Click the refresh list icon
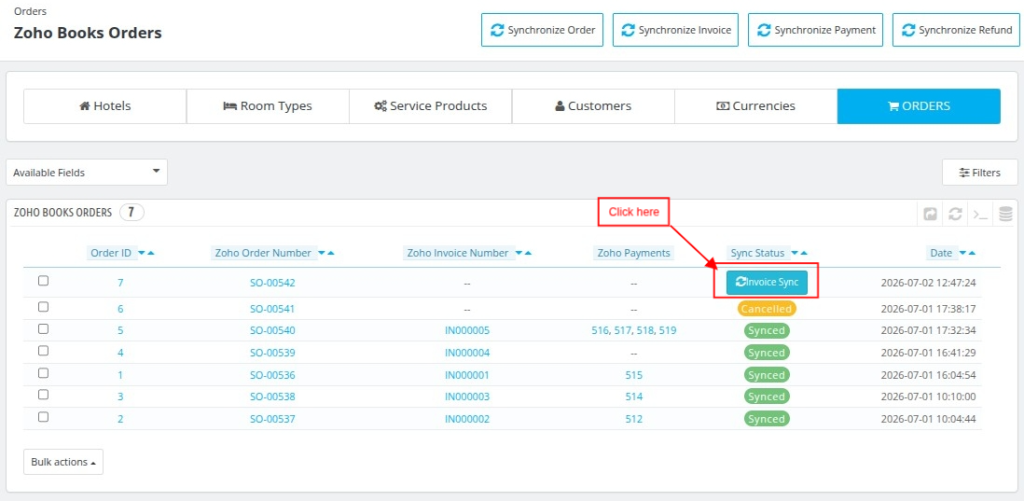Image resolution: width=1024 pixels, height=501 pixels. [955, 214]
